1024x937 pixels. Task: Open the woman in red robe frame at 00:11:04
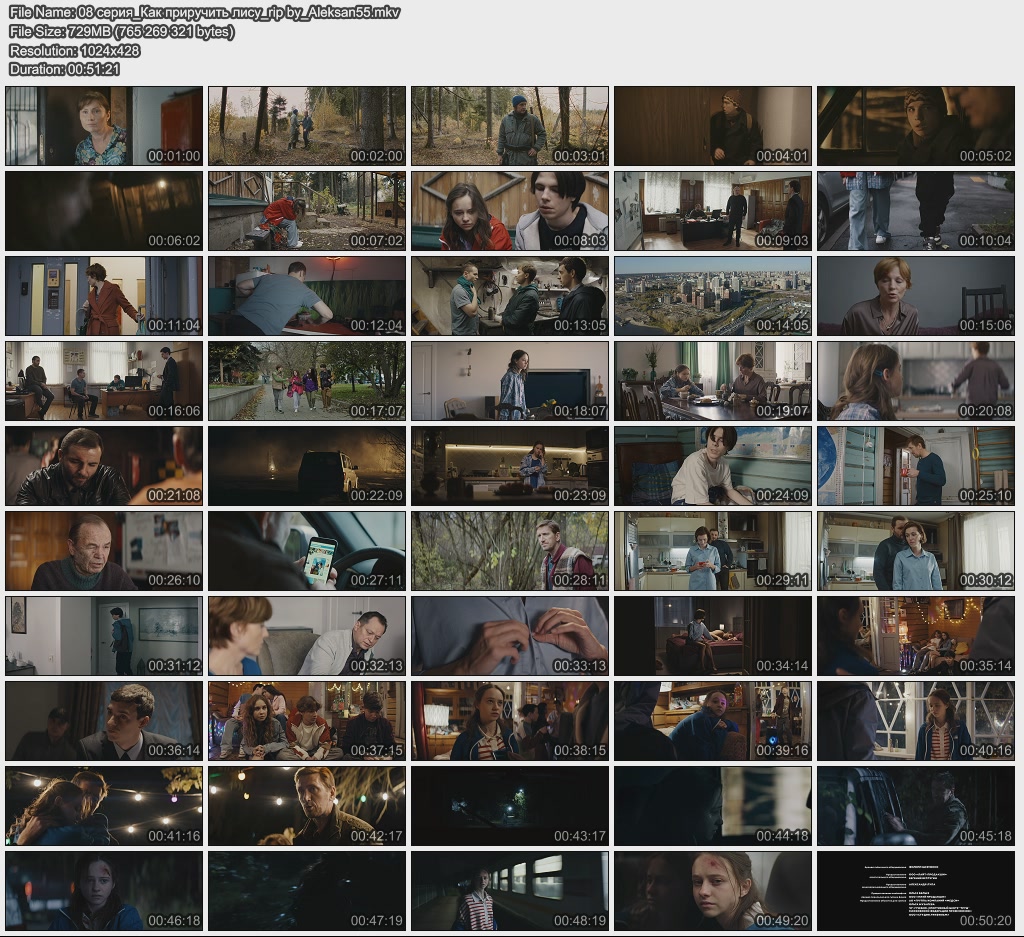(104, 296)
